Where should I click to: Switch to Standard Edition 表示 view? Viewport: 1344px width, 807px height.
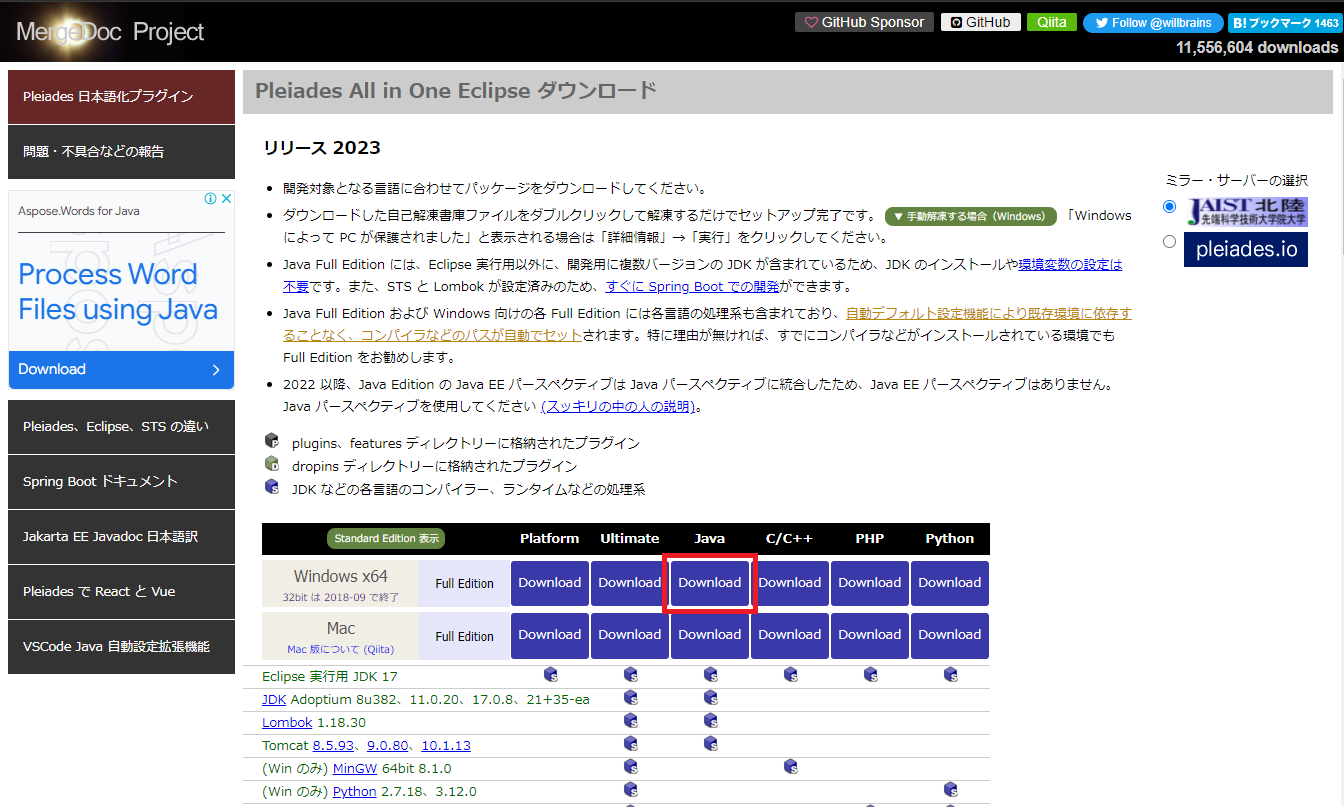[386, 538]
